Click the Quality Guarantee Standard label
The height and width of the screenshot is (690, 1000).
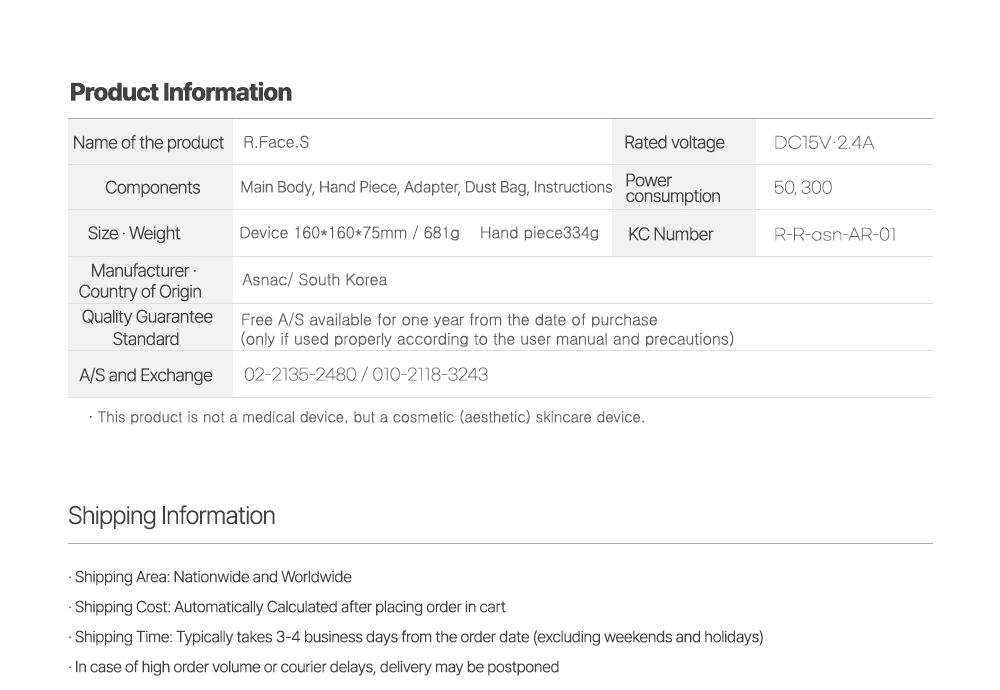tap(146, 328)
